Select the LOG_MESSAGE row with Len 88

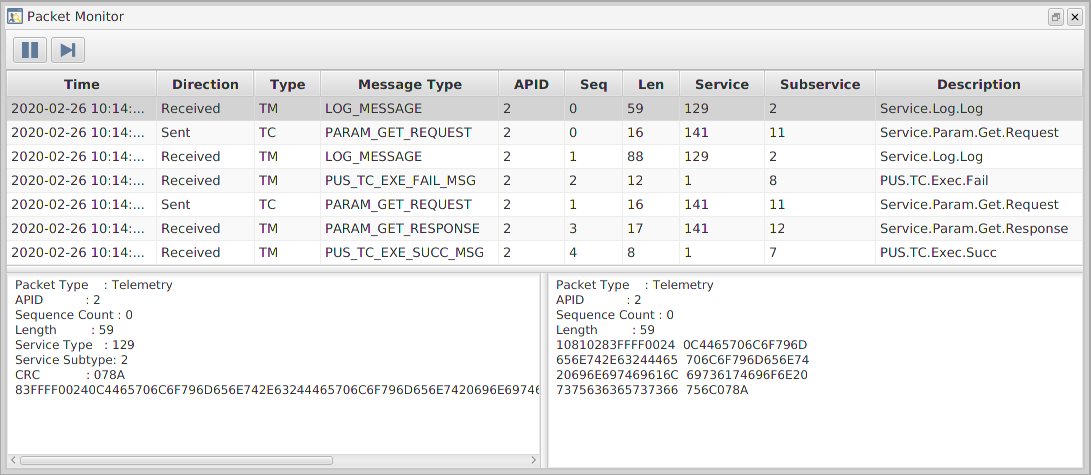[545, 156]
